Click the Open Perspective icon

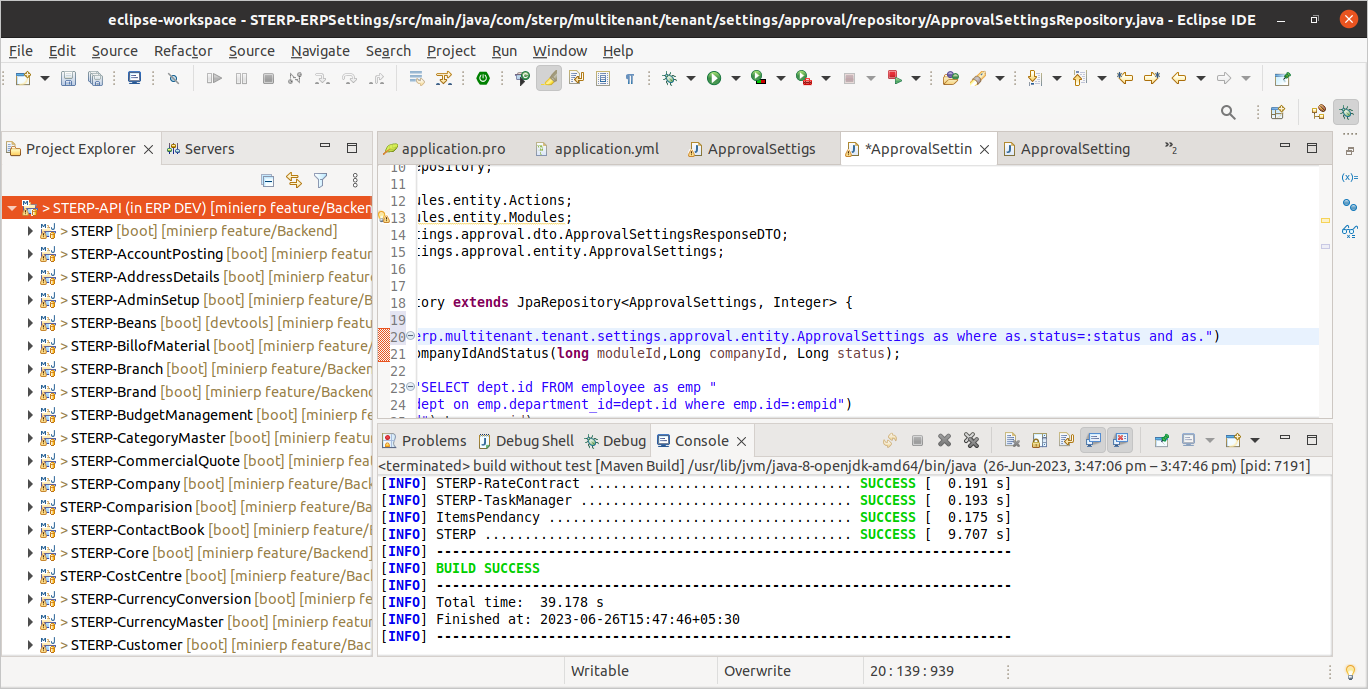pos(1277,112)
